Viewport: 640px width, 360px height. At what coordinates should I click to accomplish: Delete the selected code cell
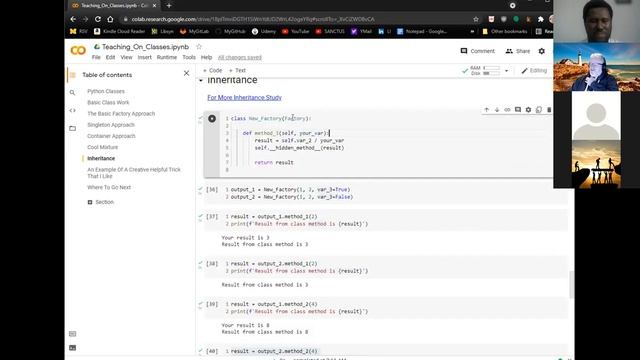[549, 110]
